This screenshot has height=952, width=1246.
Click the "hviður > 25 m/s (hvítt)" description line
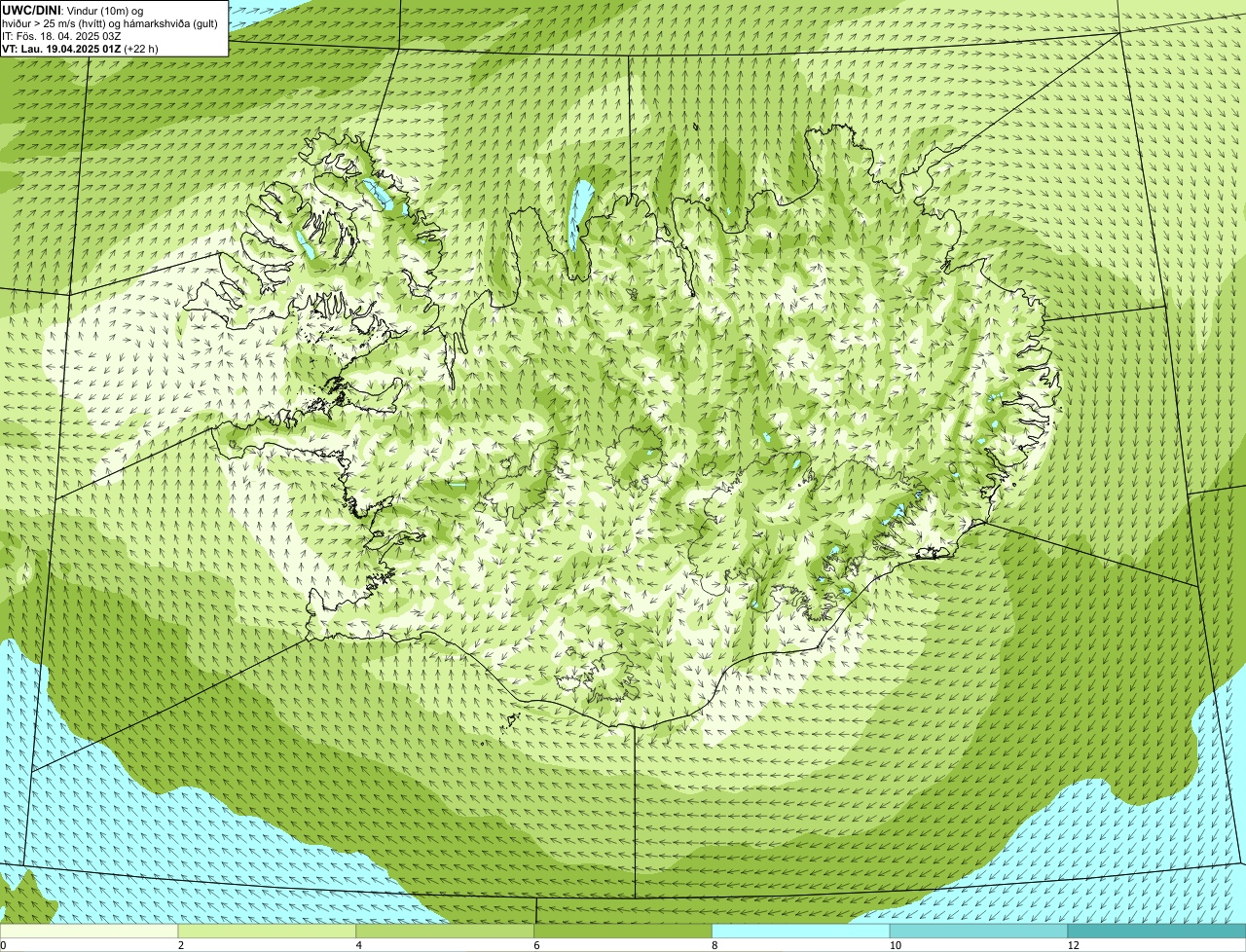tap(110, 22)
